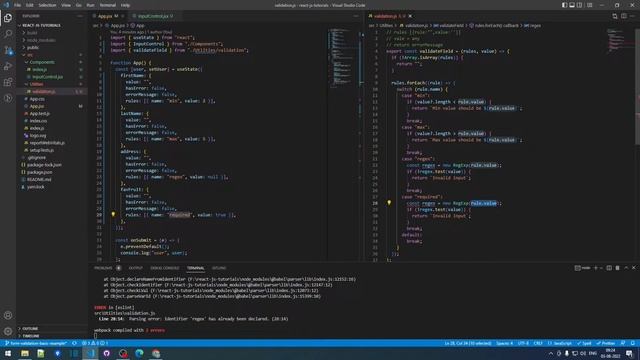Image resolution: width=640 pixels, height=360 pixels.
Task: Open Windows action center notifications
Action: tap(629, 353)
